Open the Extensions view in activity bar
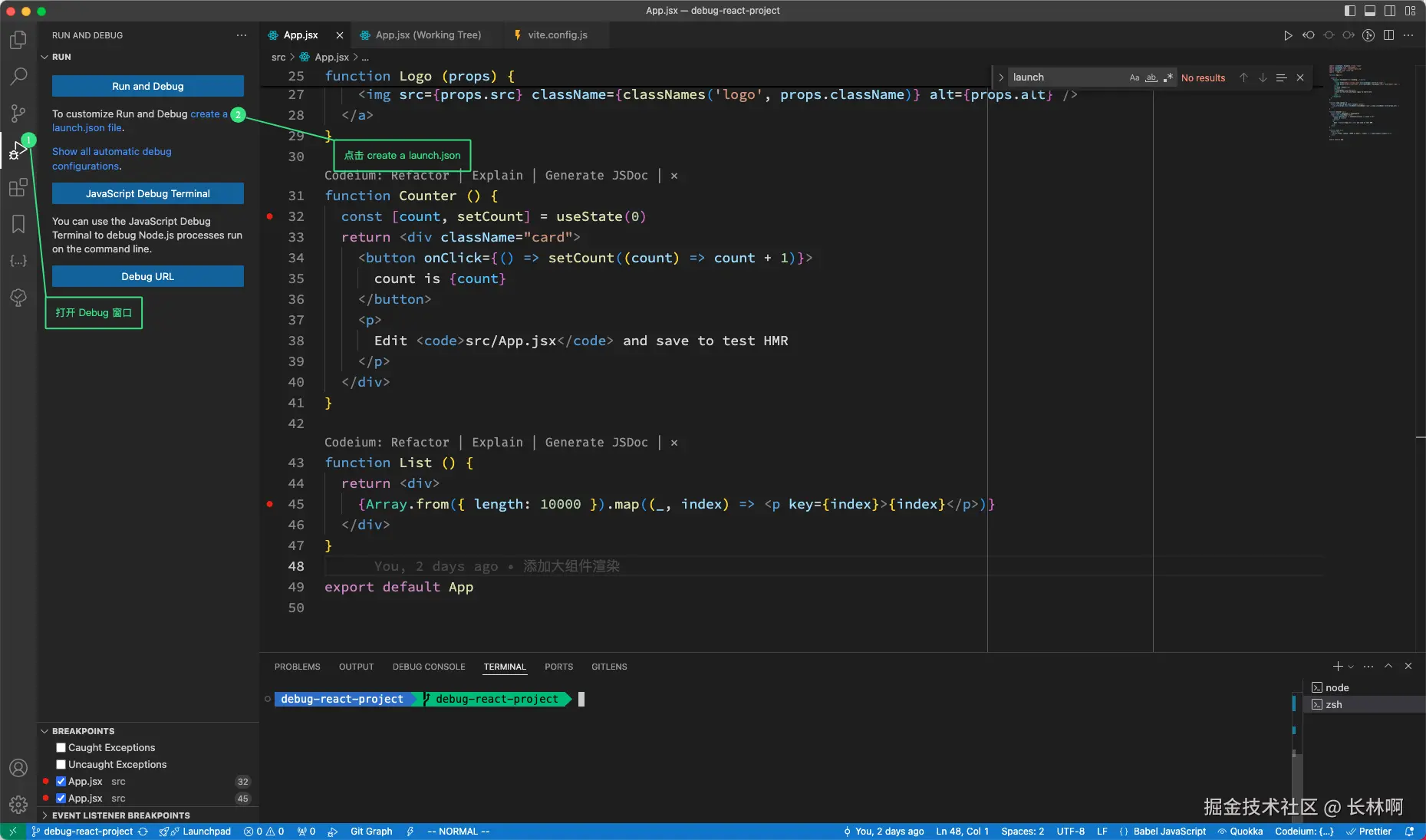Image resolution: width=1426 pixels, height=840 pixels. pos(18,188)
